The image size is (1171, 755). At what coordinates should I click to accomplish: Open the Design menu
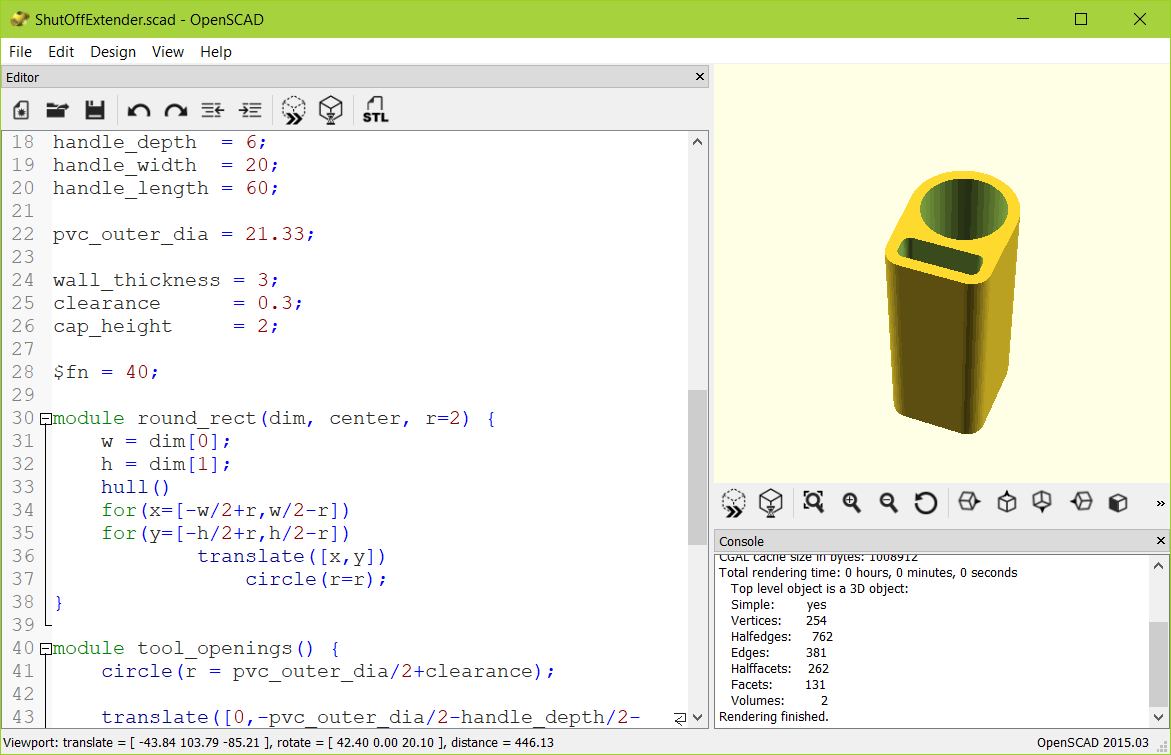[113, 51]
